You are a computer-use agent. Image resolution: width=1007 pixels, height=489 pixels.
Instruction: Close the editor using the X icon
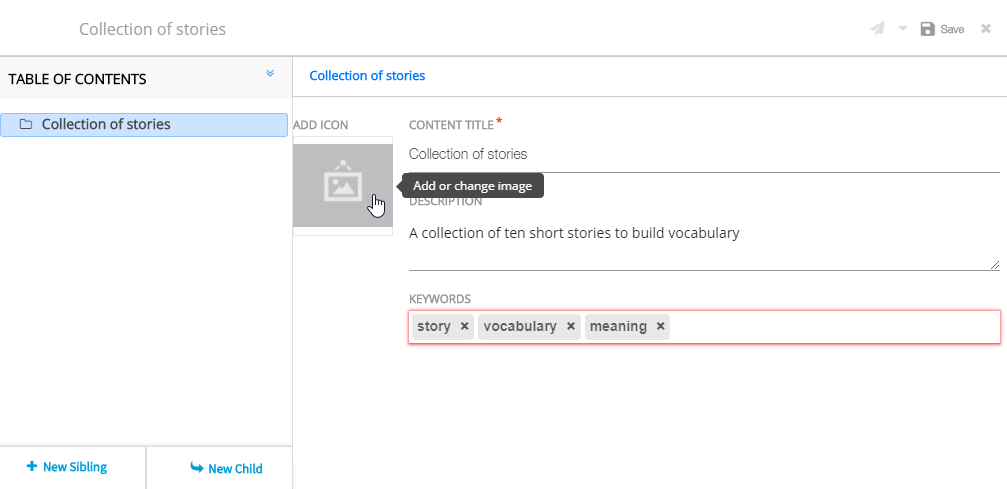point(985,29)
